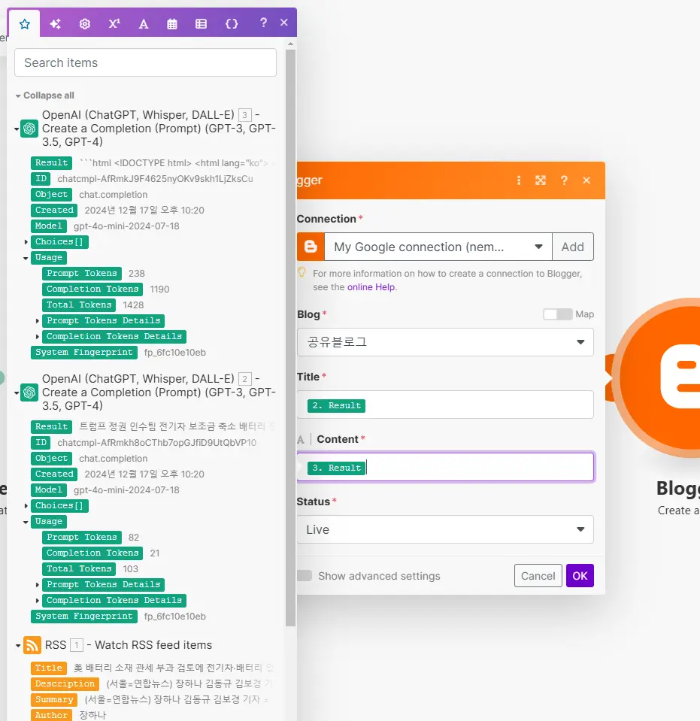700x721 pixels.
Task: Expand Choices[] under OpenAI module 2
Action: point(26,506)
